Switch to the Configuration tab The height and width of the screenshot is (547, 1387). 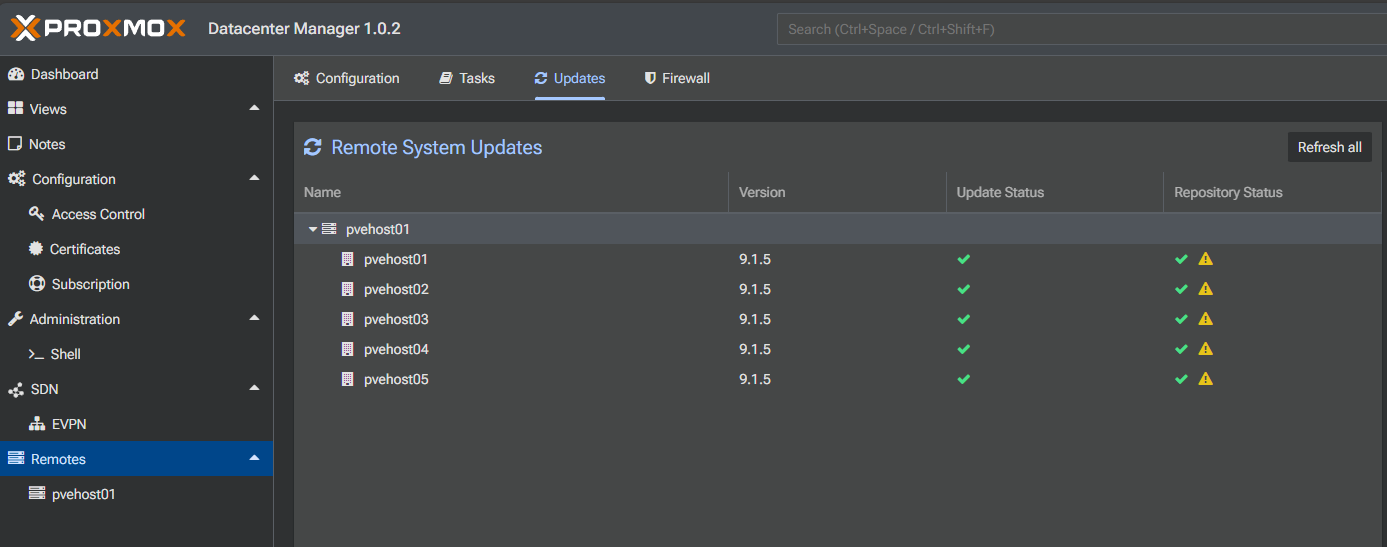click(347, 78)
